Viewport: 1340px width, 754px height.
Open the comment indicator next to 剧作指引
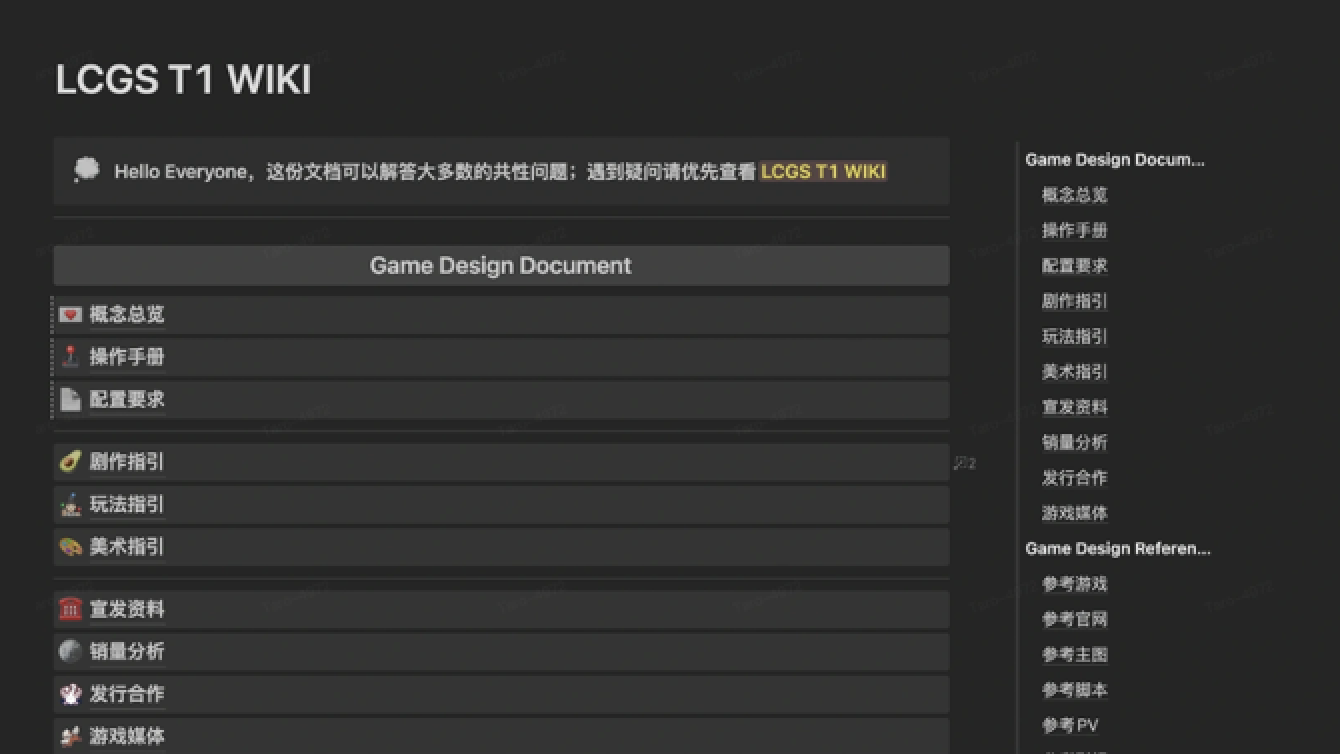tap(964, 463)
